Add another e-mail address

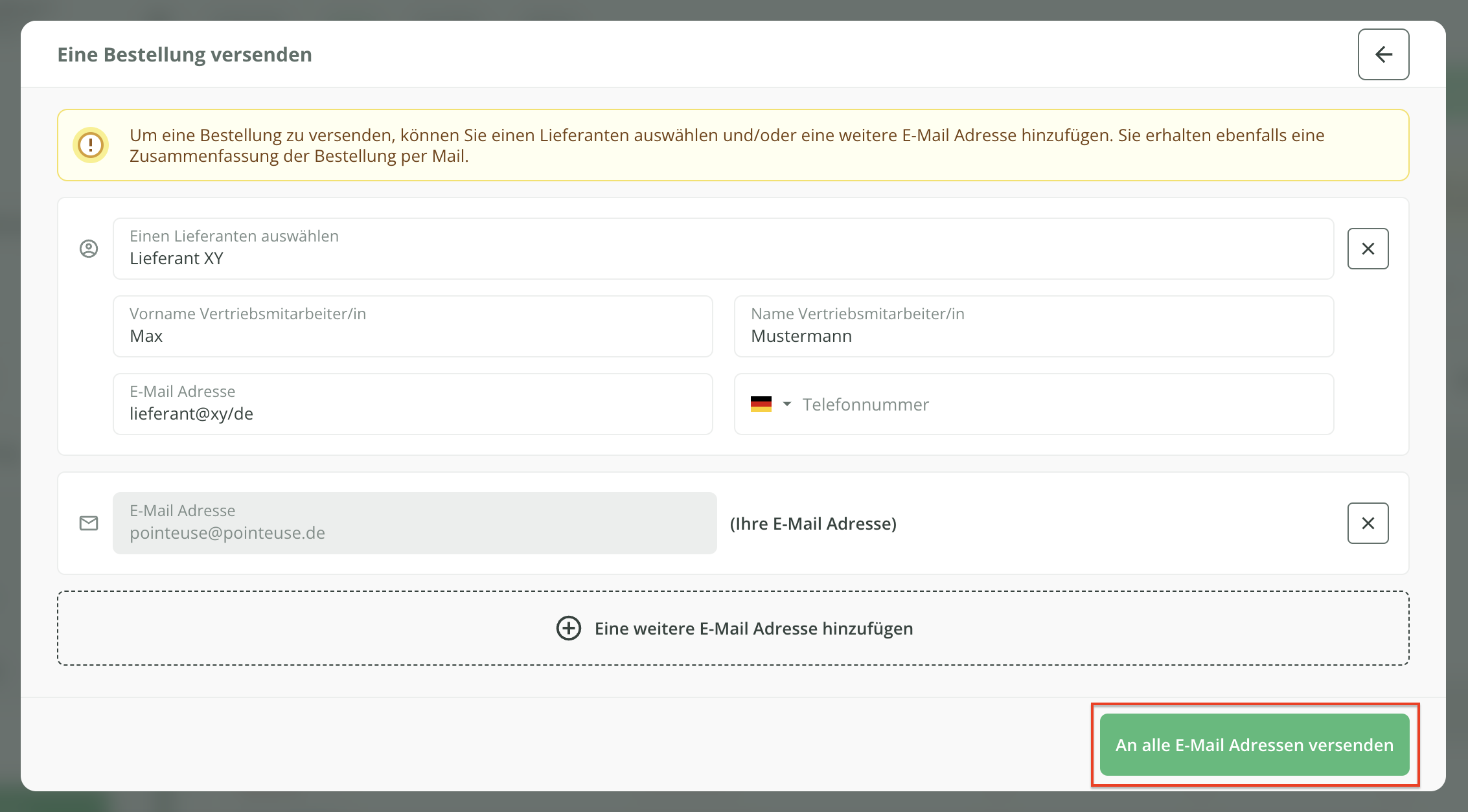coord(753,628)
